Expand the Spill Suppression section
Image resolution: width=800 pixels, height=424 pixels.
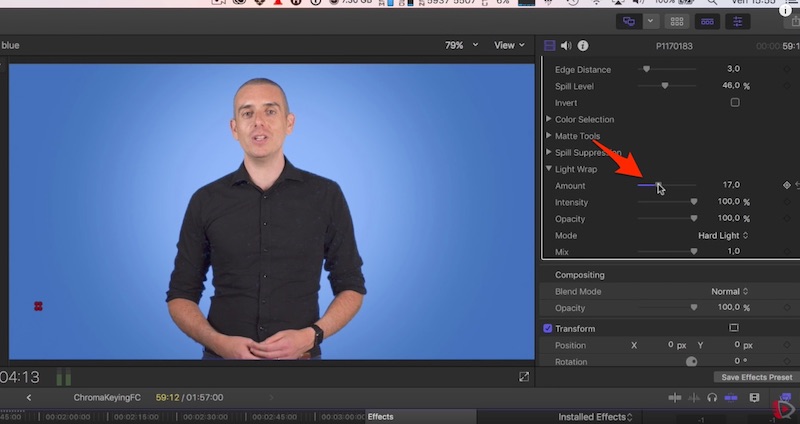[548, 152]
